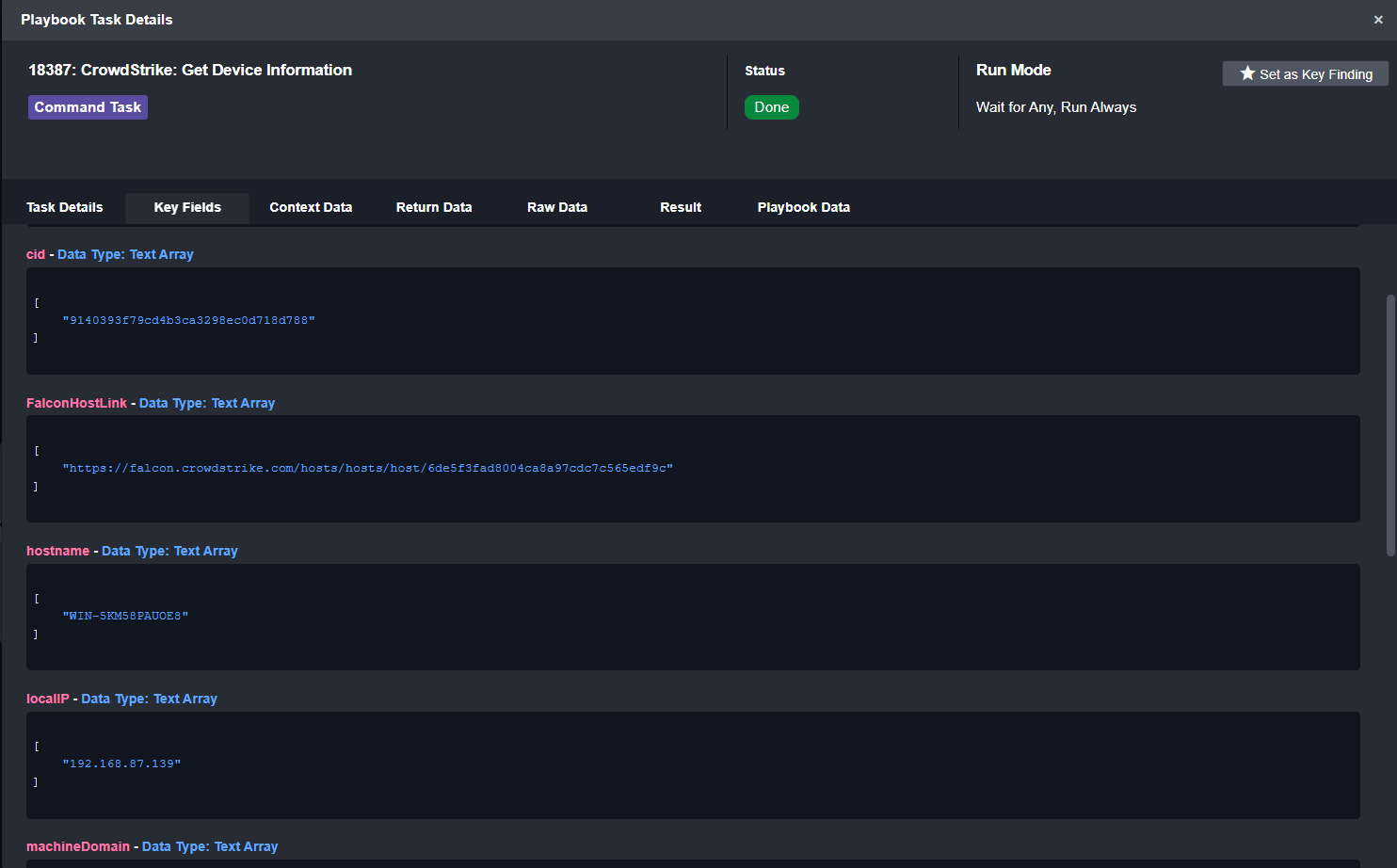Open the Task Details tab
Image resolution: width=1397 pixels, height=868 pixels.
point(65,207)
